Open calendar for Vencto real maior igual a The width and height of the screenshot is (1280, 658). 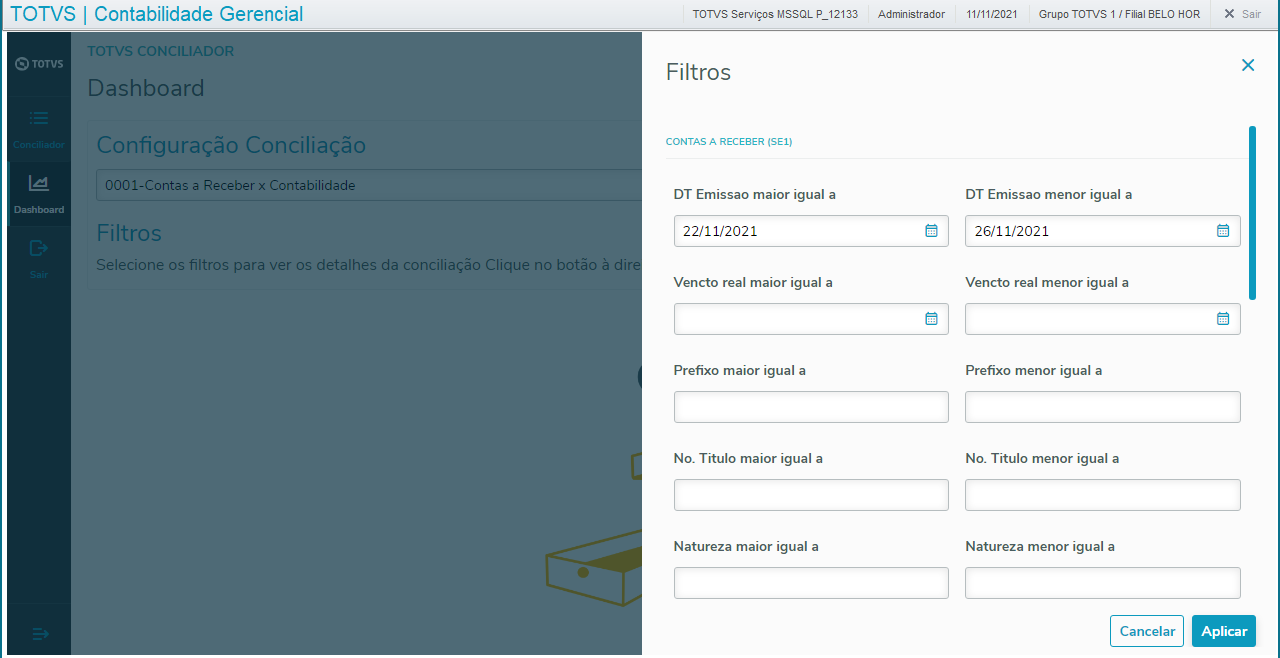(931, 319)
